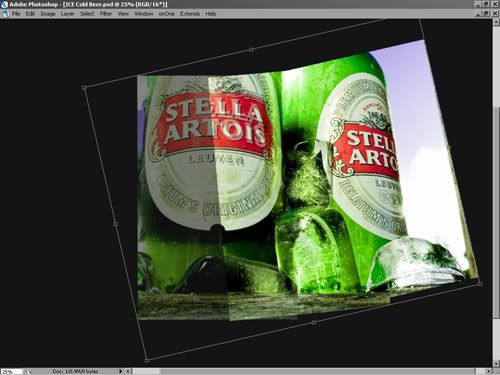Viewport: 500px width, 375px height.
Task: Open the File menu
Action: pyautogui.click(x=16, y=14)
